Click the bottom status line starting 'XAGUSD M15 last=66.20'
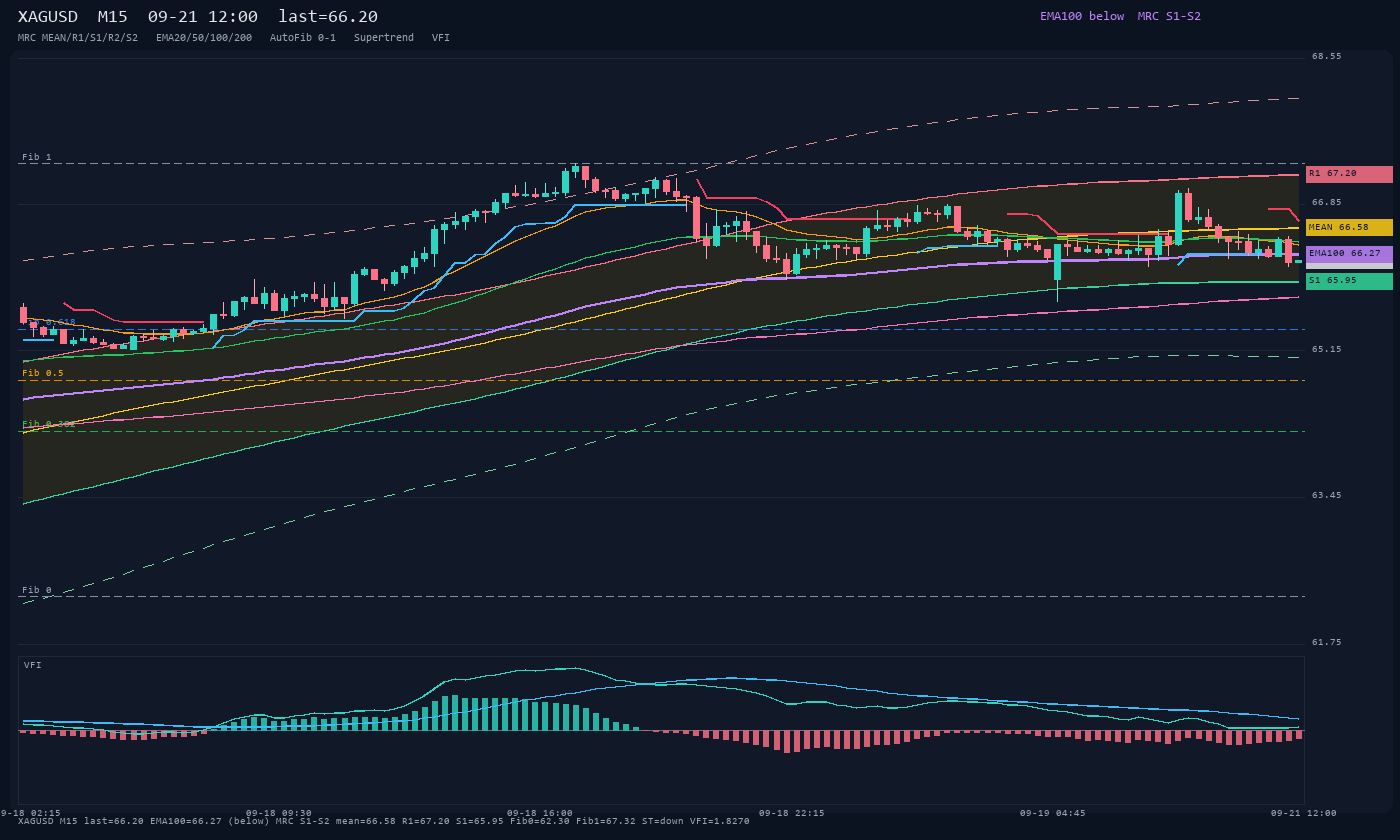1400x840 pixels. [384, 821]
